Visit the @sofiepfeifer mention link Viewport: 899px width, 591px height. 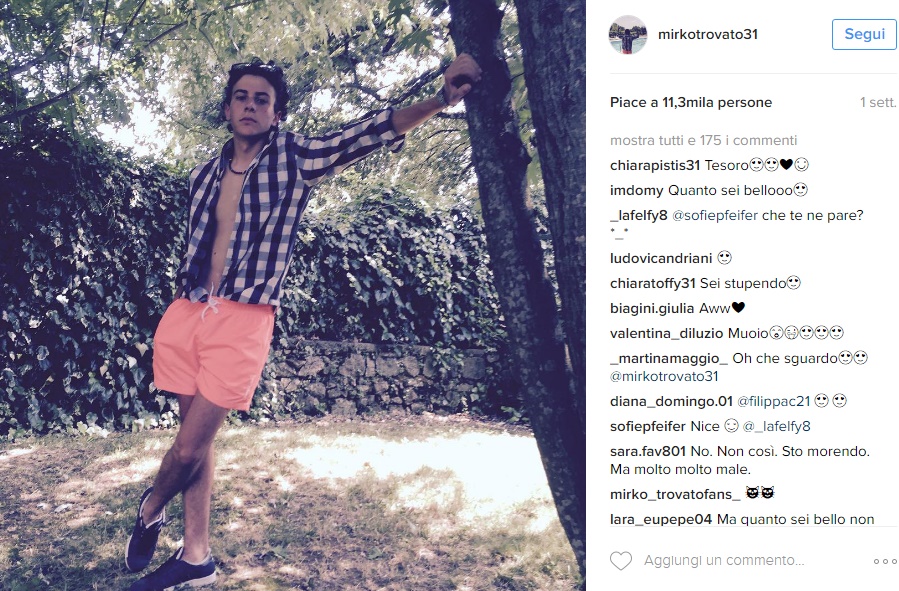(715, 216)
